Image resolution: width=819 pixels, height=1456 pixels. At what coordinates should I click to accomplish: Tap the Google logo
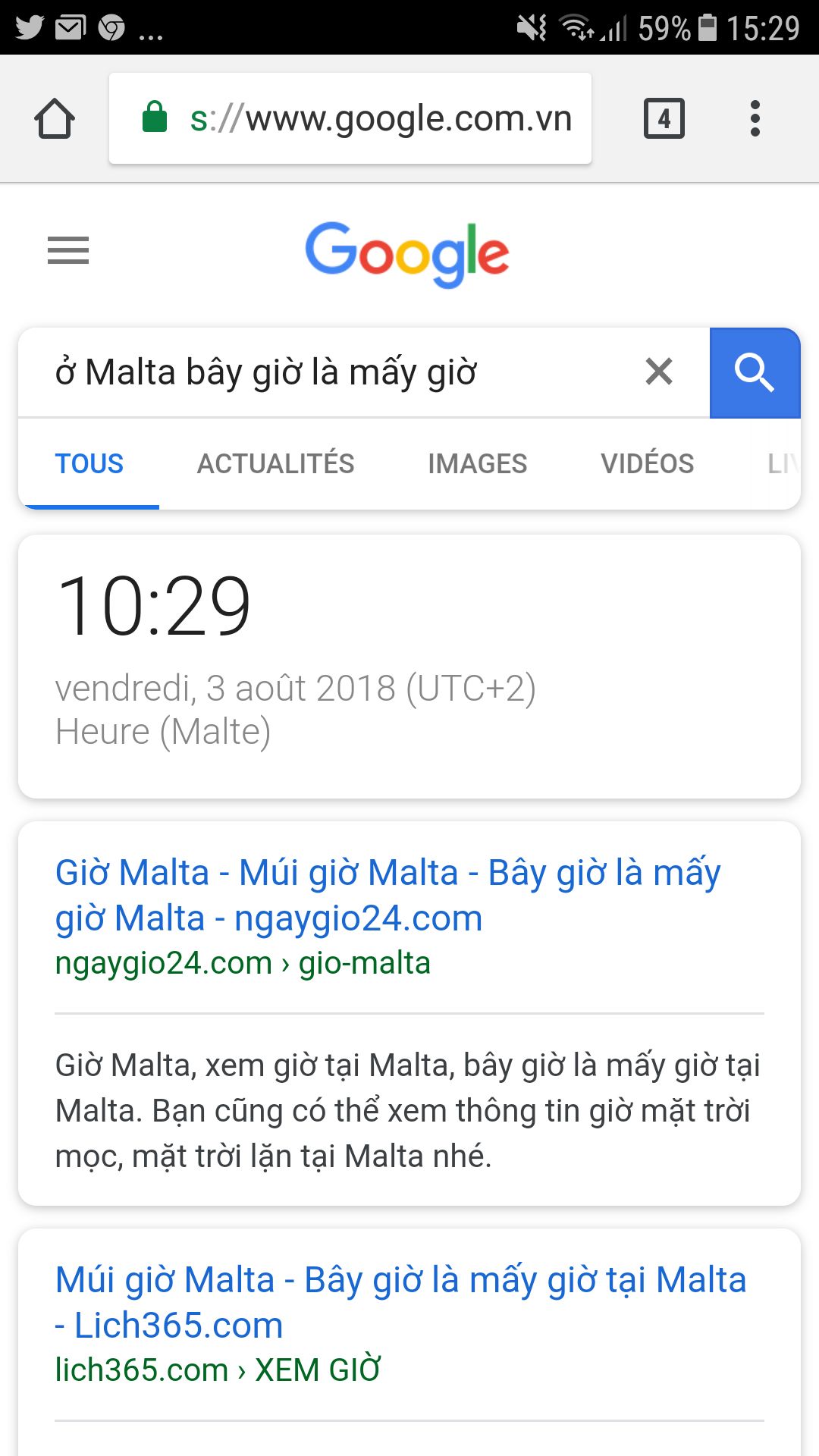(407, 254)
